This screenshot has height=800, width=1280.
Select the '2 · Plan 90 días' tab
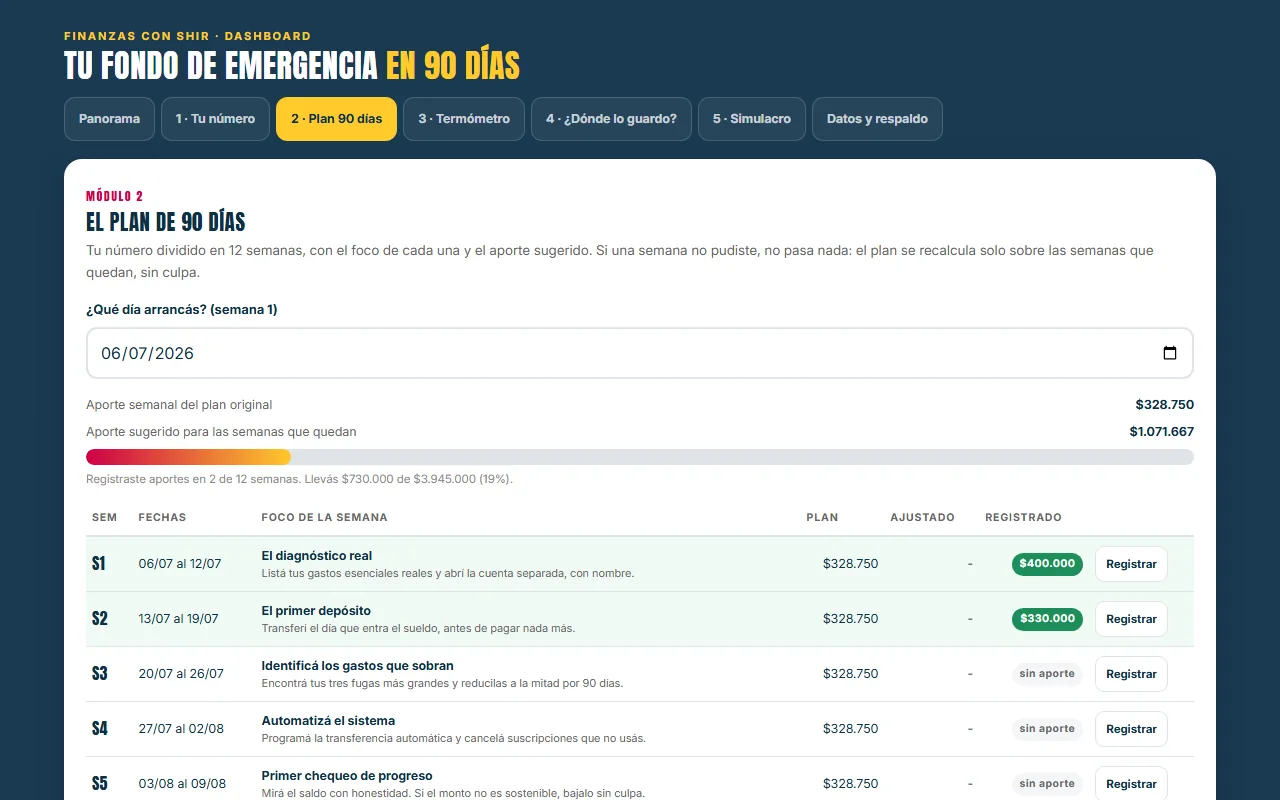click(x=336, y=119)
